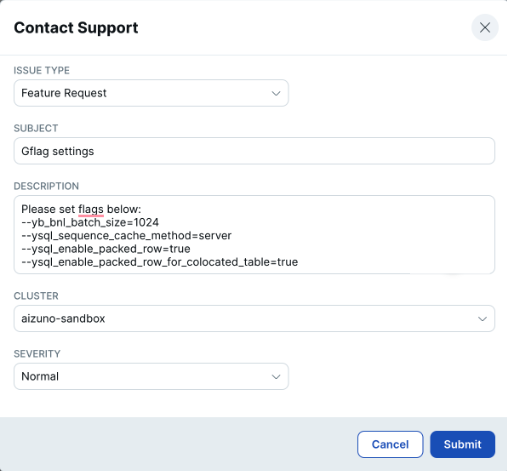This screenshot has width=507, height=471.
Task: Click the SUBJECT field label
Action: (36, 128)
